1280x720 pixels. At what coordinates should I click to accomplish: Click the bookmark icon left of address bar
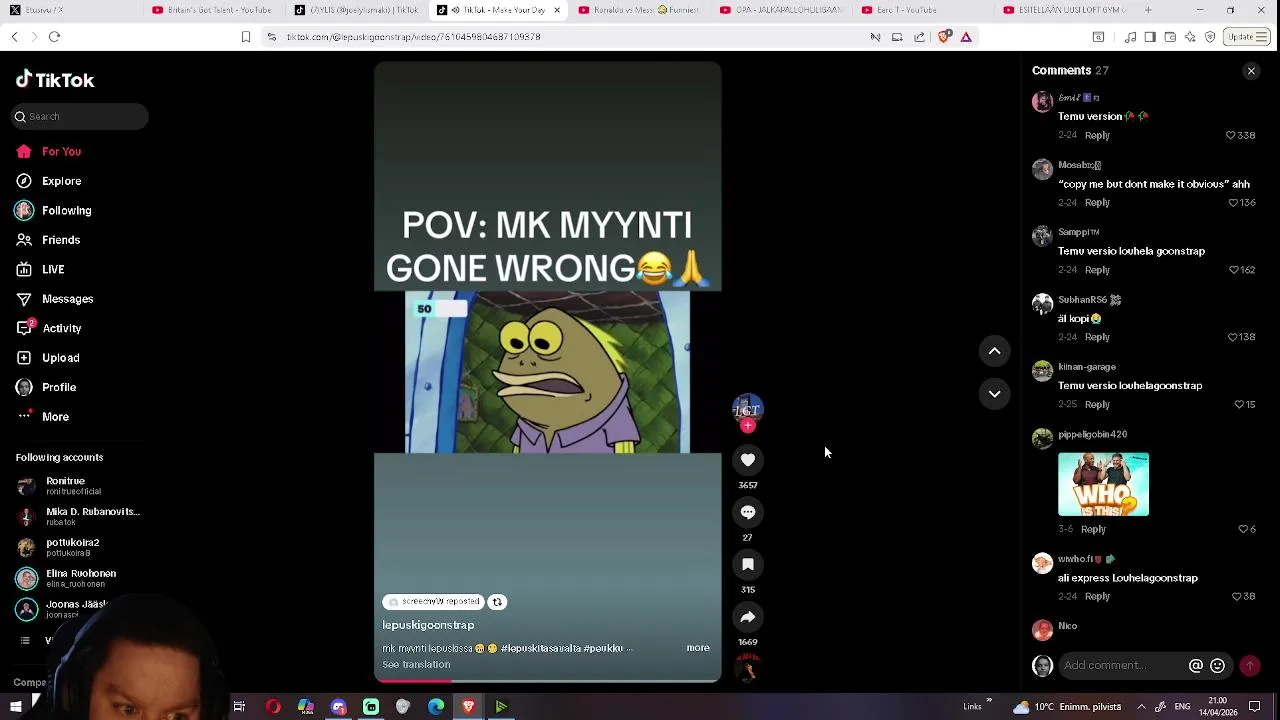click(x=246, y=37)
